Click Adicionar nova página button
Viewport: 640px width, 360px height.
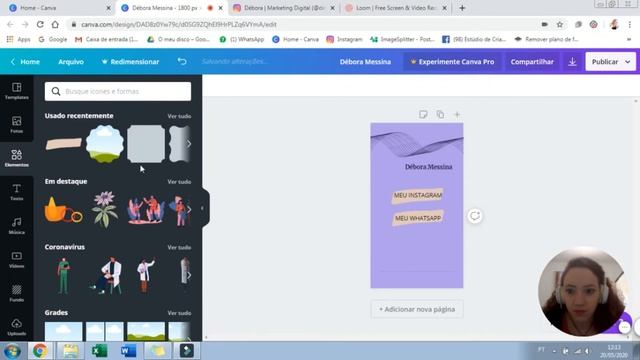tap(417, 309)
